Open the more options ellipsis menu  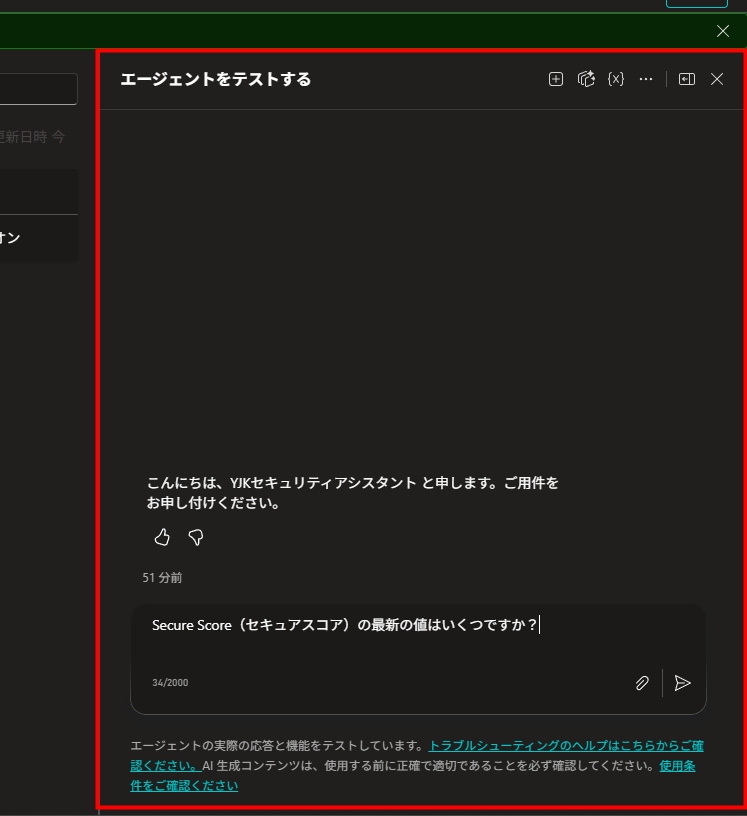(646, 79)
